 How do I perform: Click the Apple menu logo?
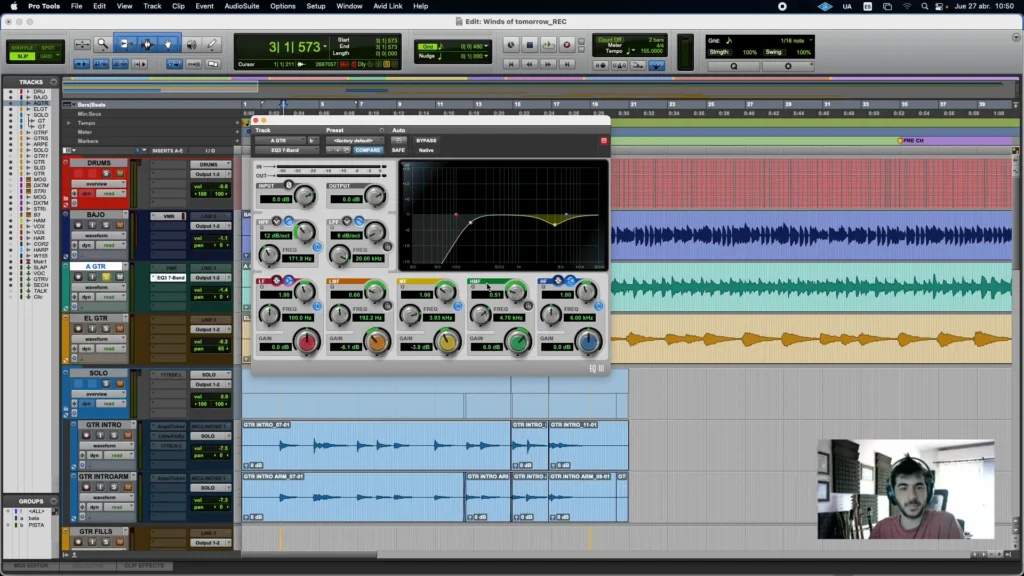coord(14,7)
